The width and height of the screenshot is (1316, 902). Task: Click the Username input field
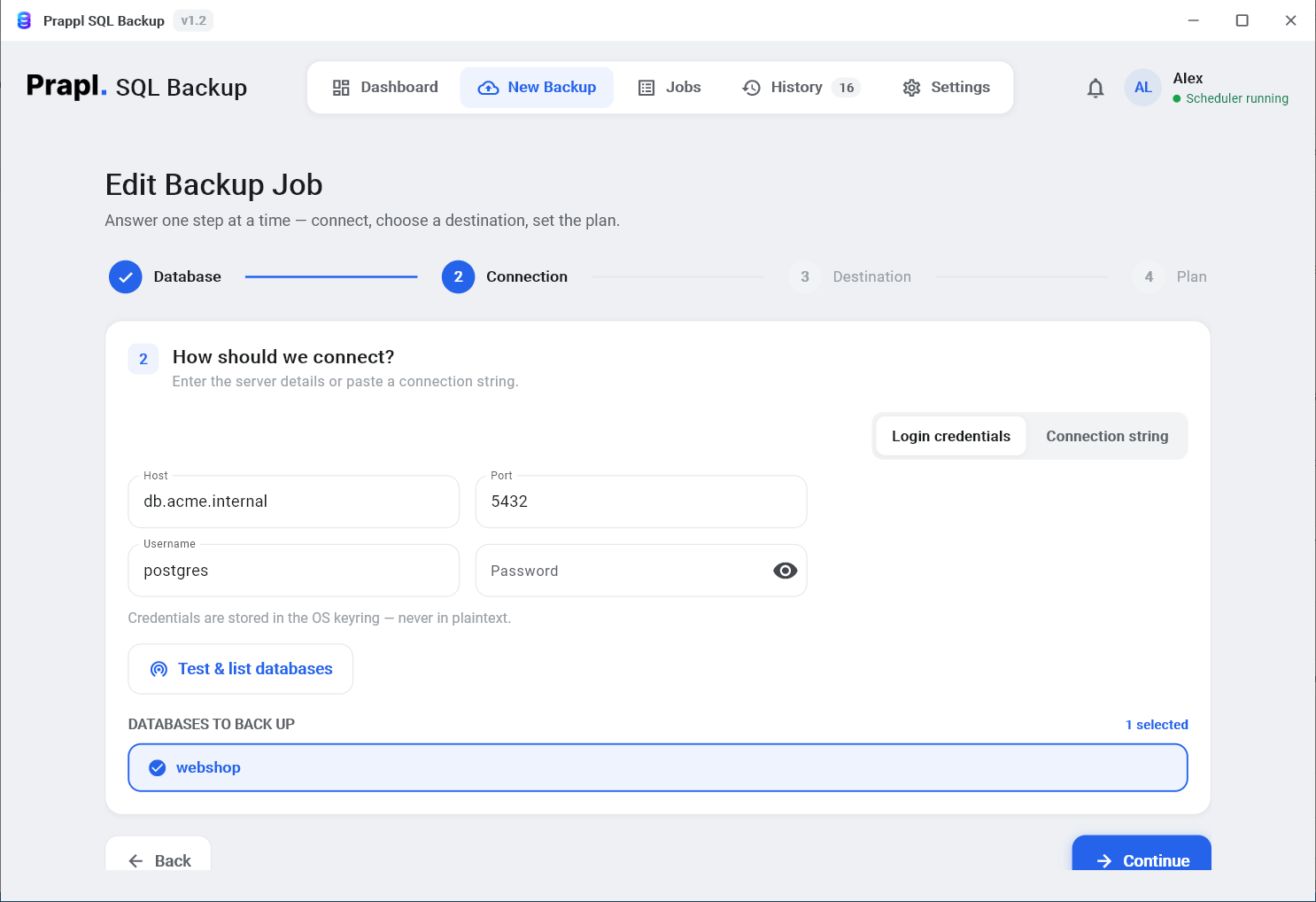pyautogui.click(x=294, y=571)
